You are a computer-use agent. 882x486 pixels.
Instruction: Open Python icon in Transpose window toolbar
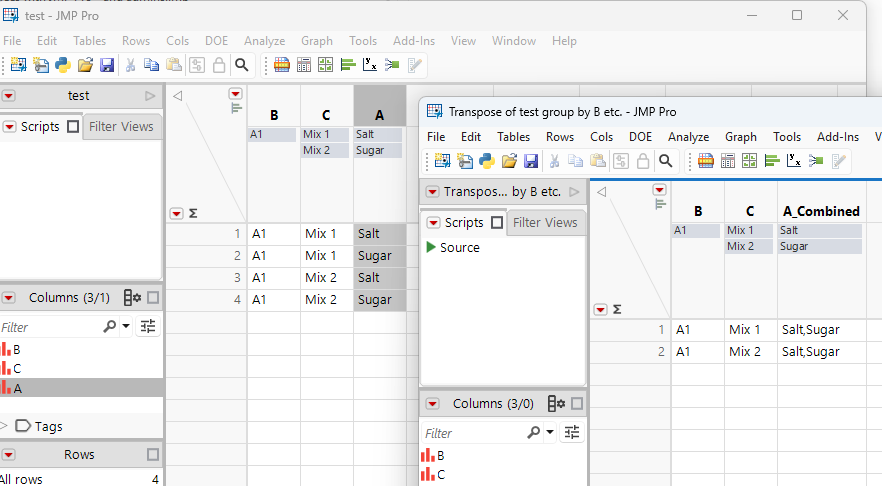(487, 161)
